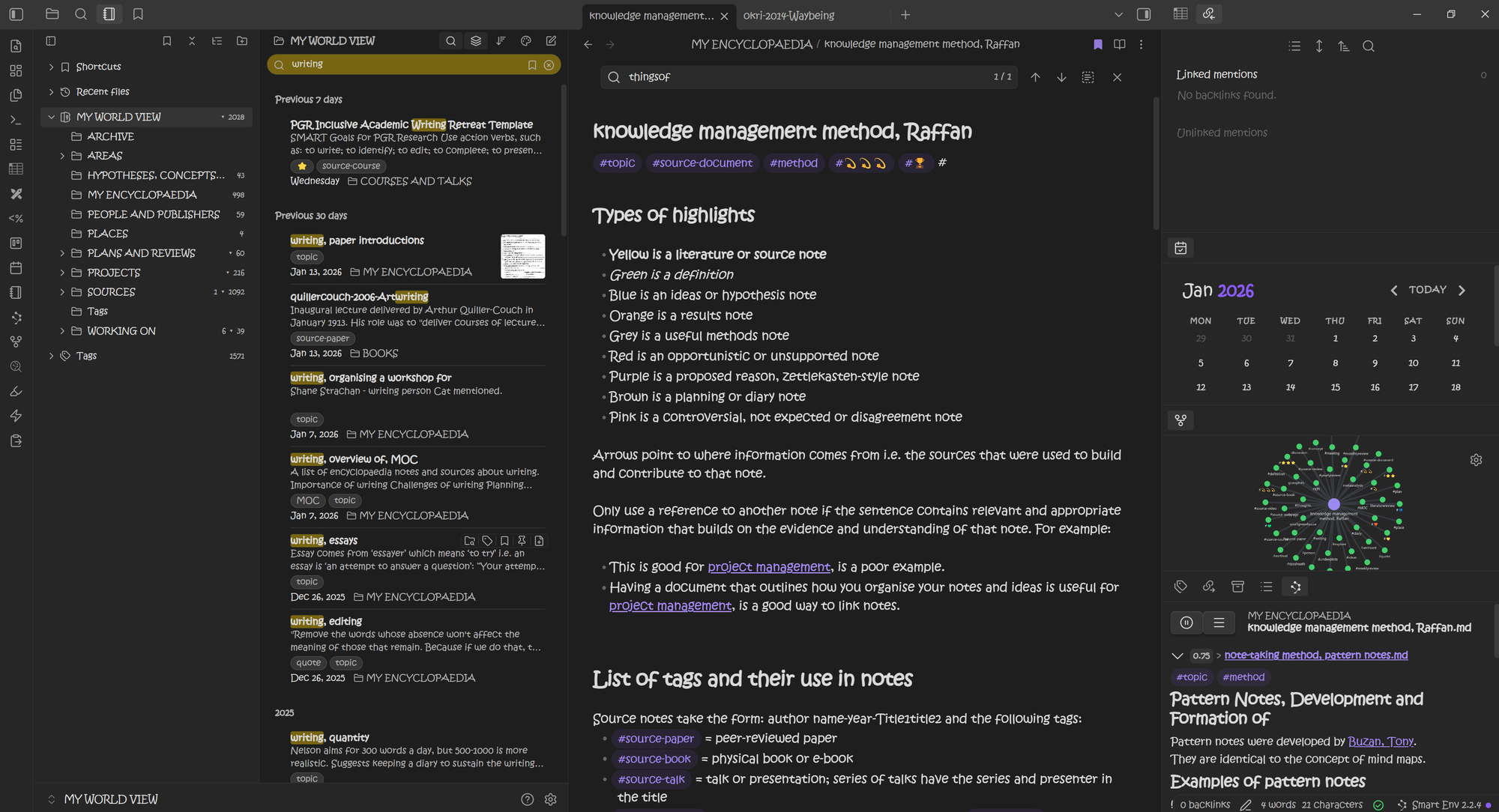Open graph view settings gear
This screenshot has height=812, width=1499.
[1475, 460]
